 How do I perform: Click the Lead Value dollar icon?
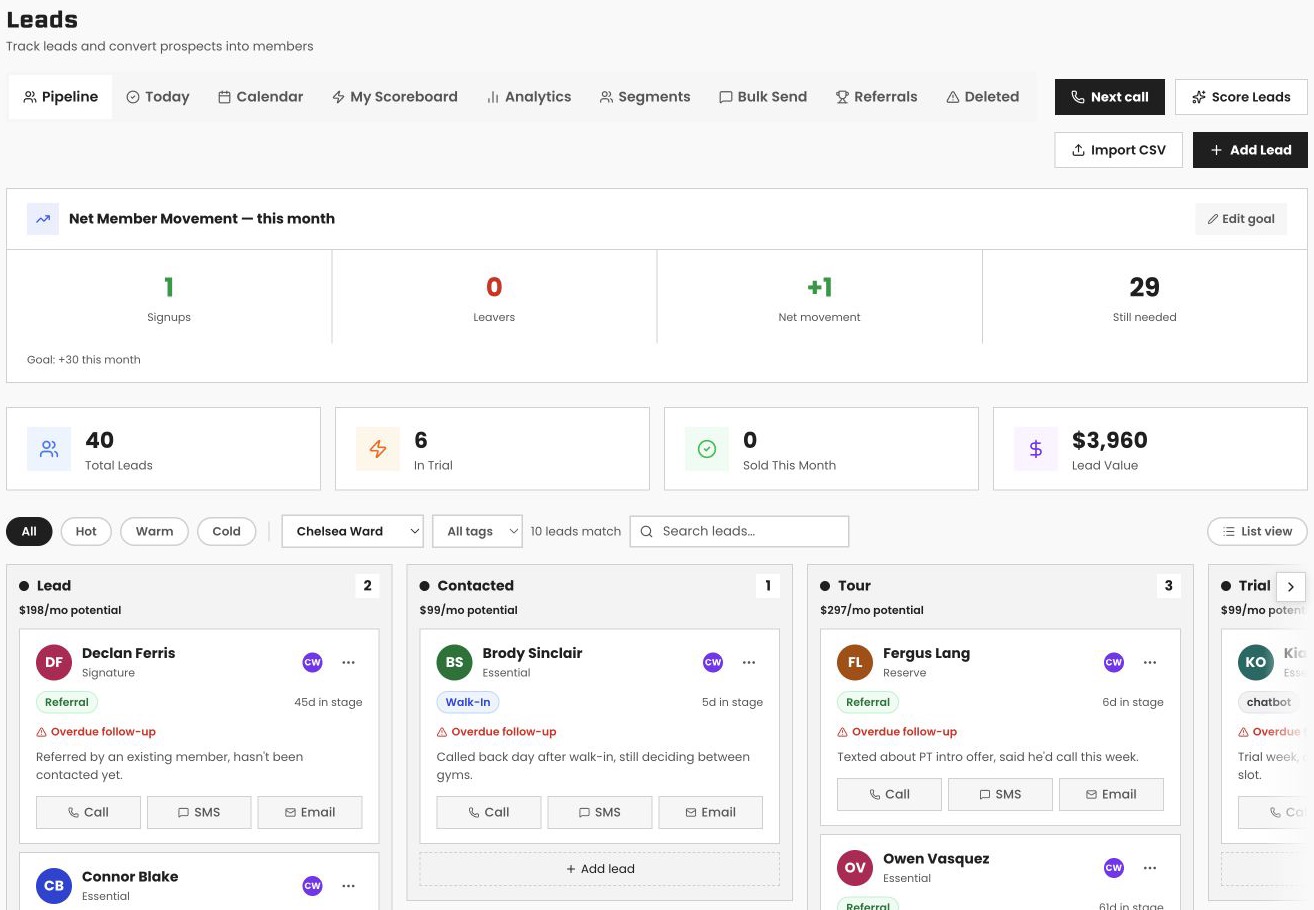tap(1036, 449)
